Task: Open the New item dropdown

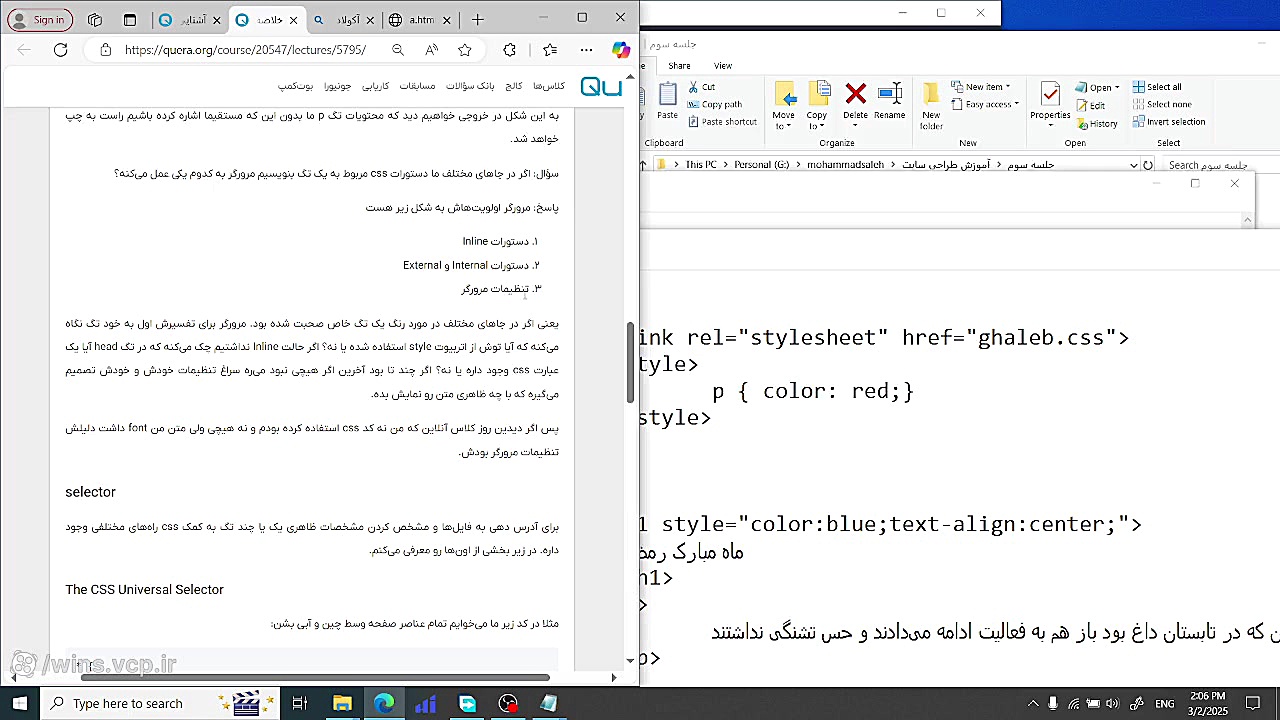Action: click(x=981, y=87)
